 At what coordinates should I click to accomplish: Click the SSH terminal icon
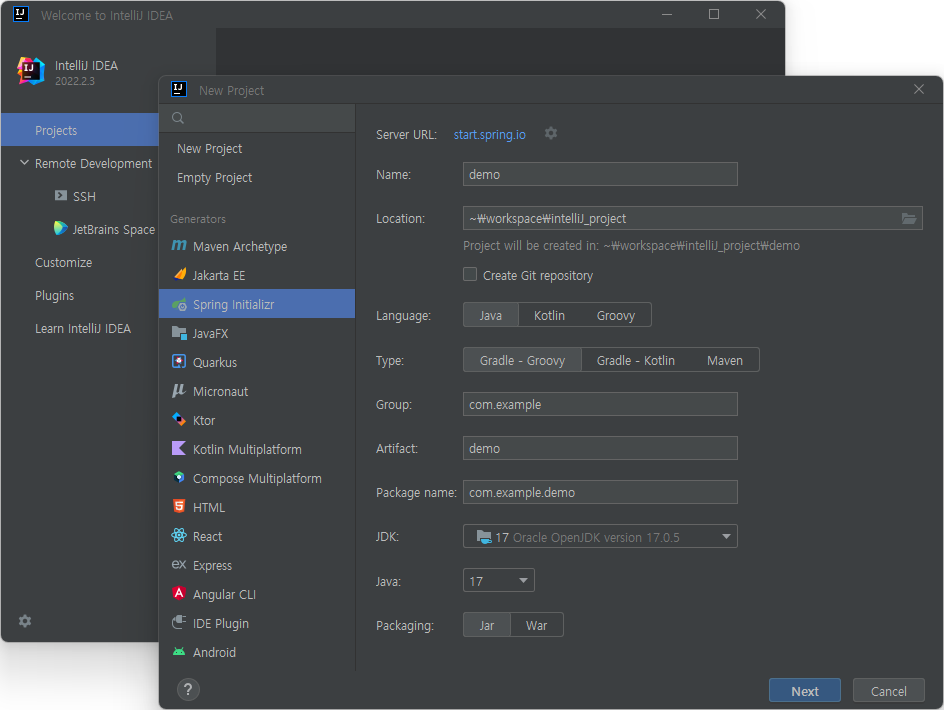[61, 196]
